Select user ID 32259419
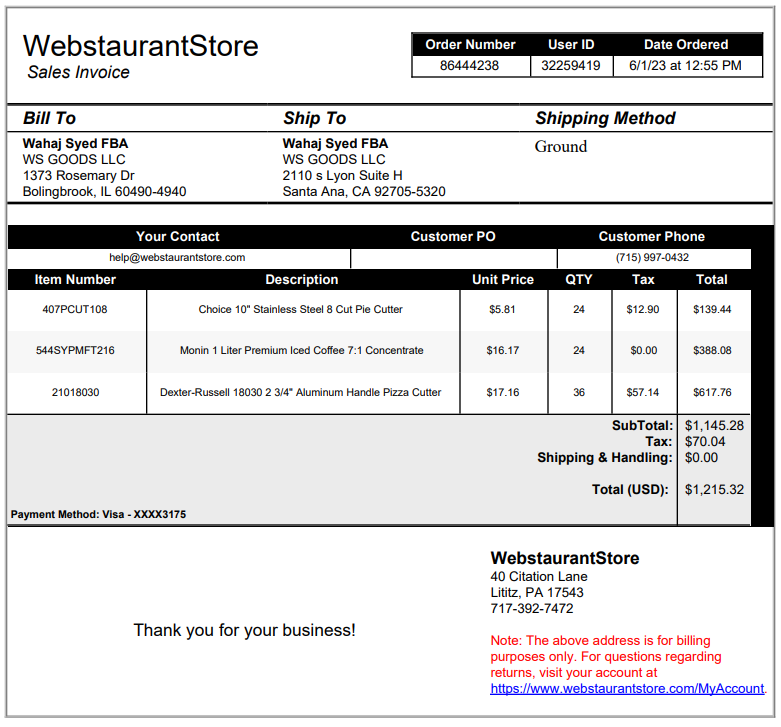781x727 pixels. (571, 66)
